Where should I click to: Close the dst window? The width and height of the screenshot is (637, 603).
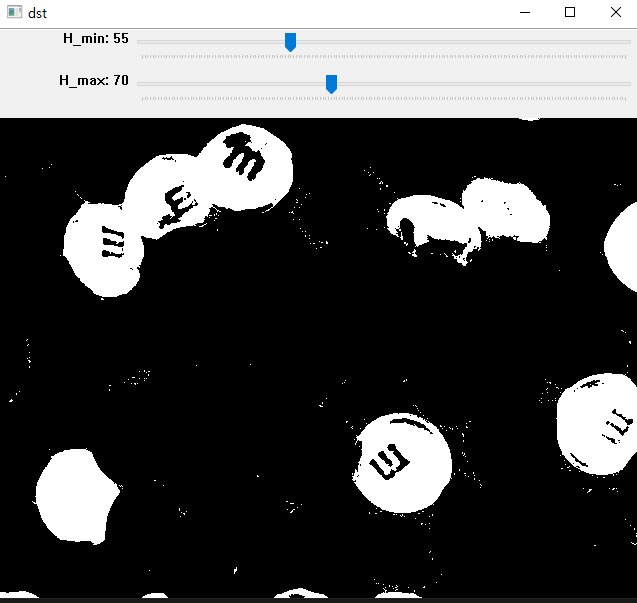point(615,13)
